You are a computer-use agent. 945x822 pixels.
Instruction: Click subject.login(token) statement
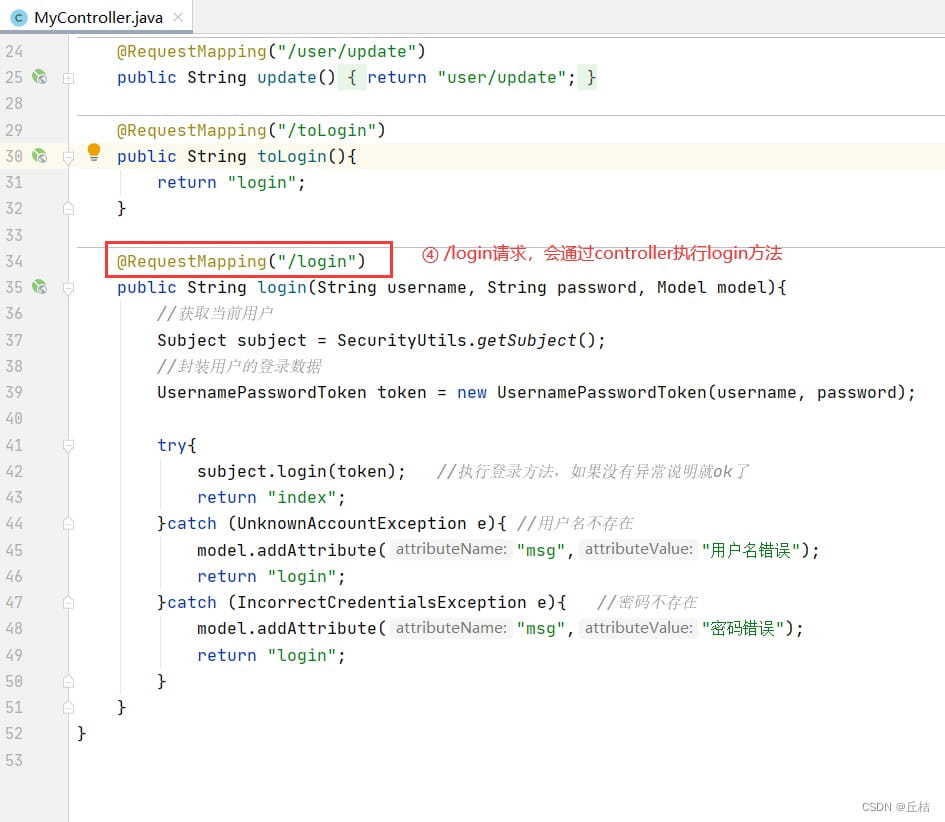(301, 471)
